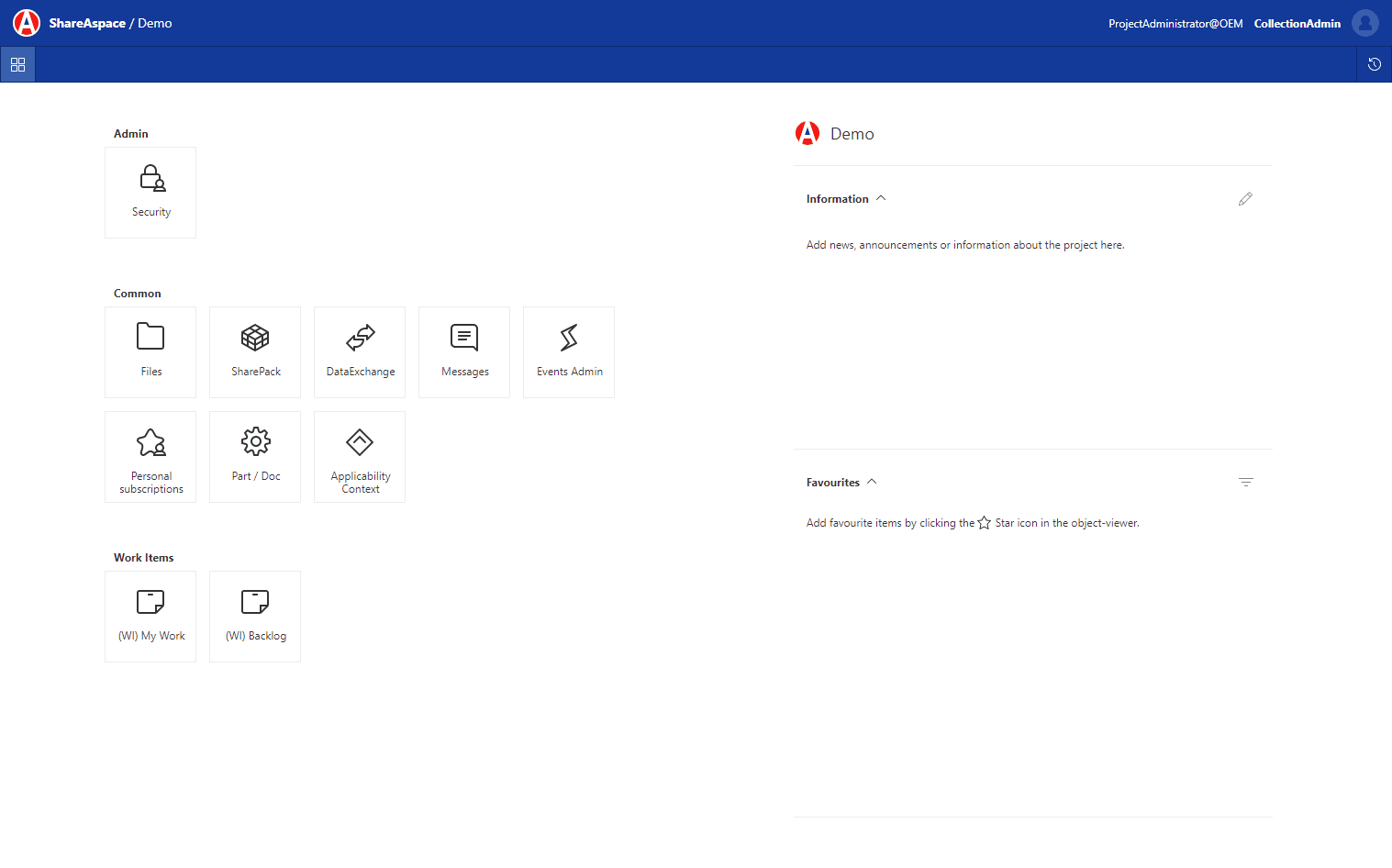Open the Events Admin tile
This screenshot has height=868, width=1392.
pos(568,351)
